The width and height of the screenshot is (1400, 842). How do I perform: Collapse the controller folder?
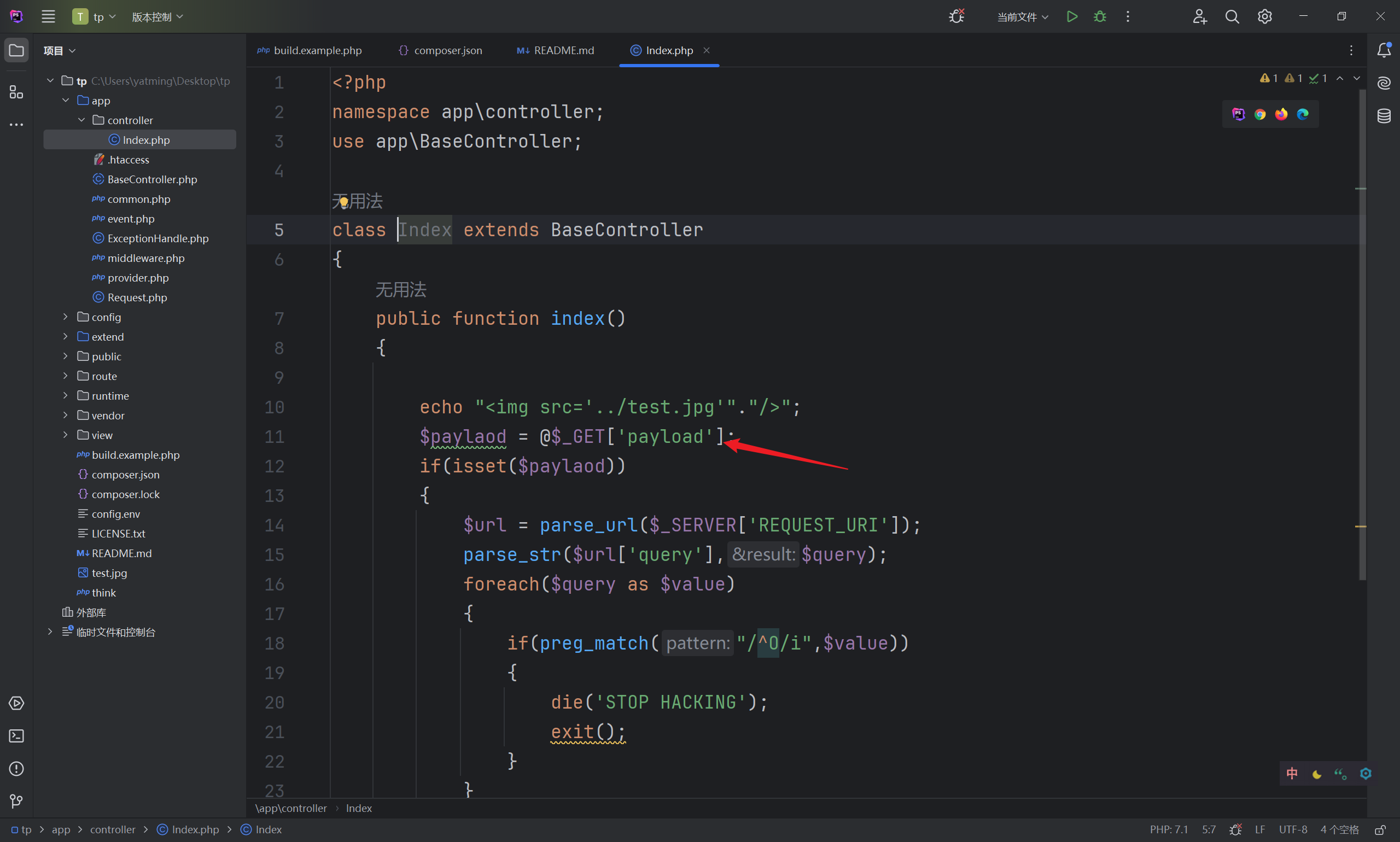pos(81,120)
